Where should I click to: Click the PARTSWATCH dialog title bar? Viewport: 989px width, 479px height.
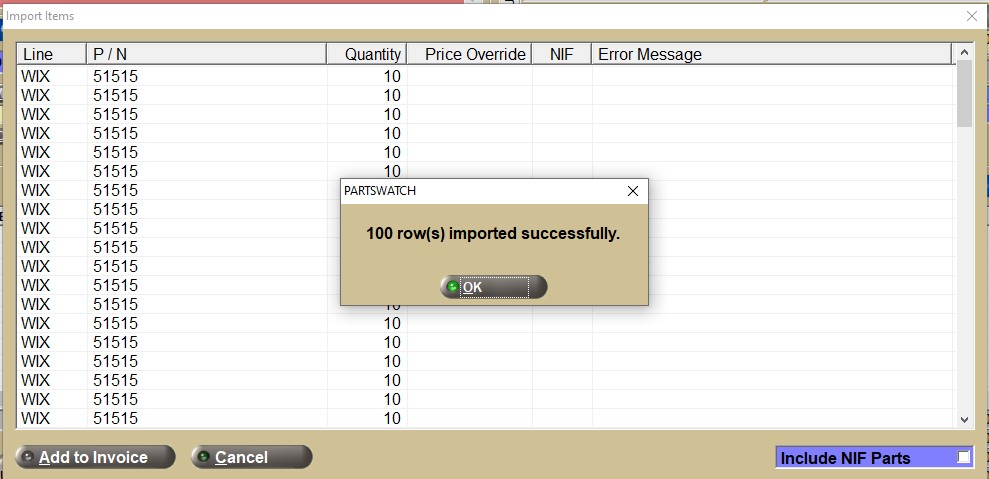[480, 190]
